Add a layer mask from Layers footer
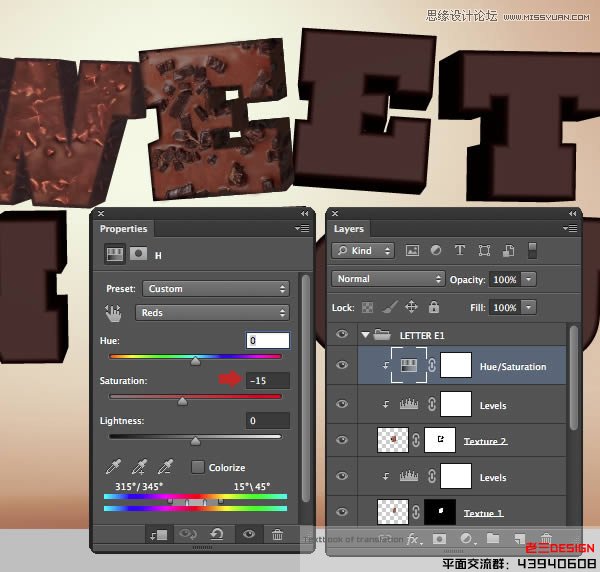Screen dimensions: 600x572 pos(439,539)
